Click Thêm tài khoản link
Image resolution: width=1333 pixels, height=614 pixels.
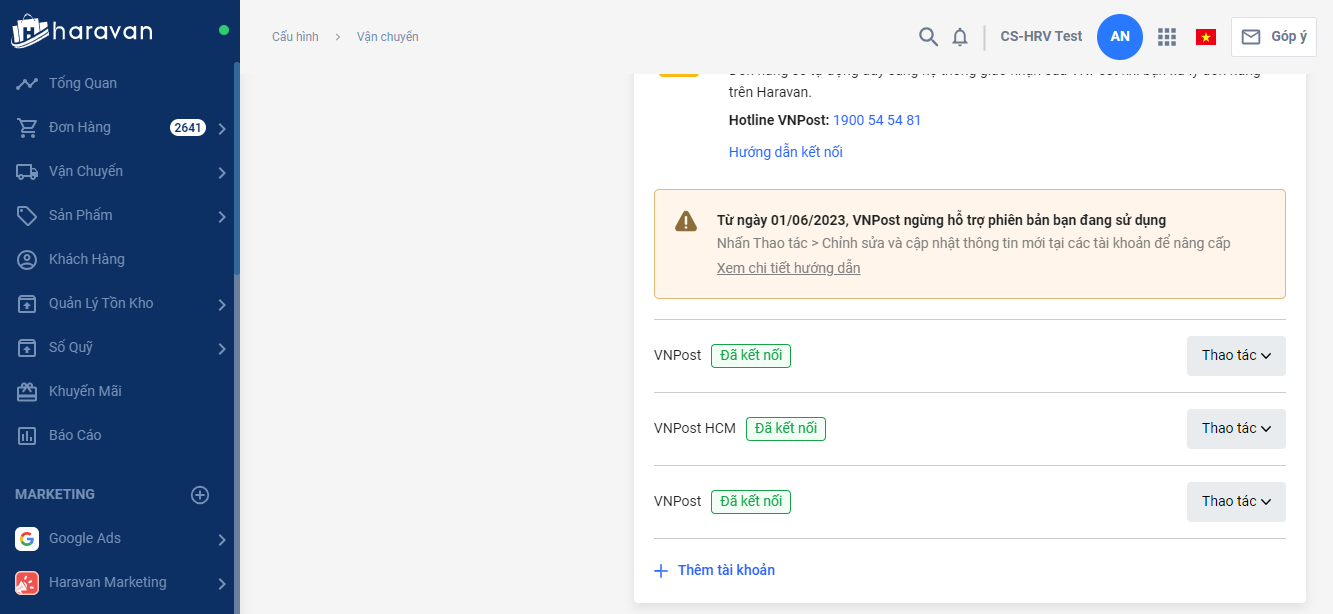pos(725,571)
